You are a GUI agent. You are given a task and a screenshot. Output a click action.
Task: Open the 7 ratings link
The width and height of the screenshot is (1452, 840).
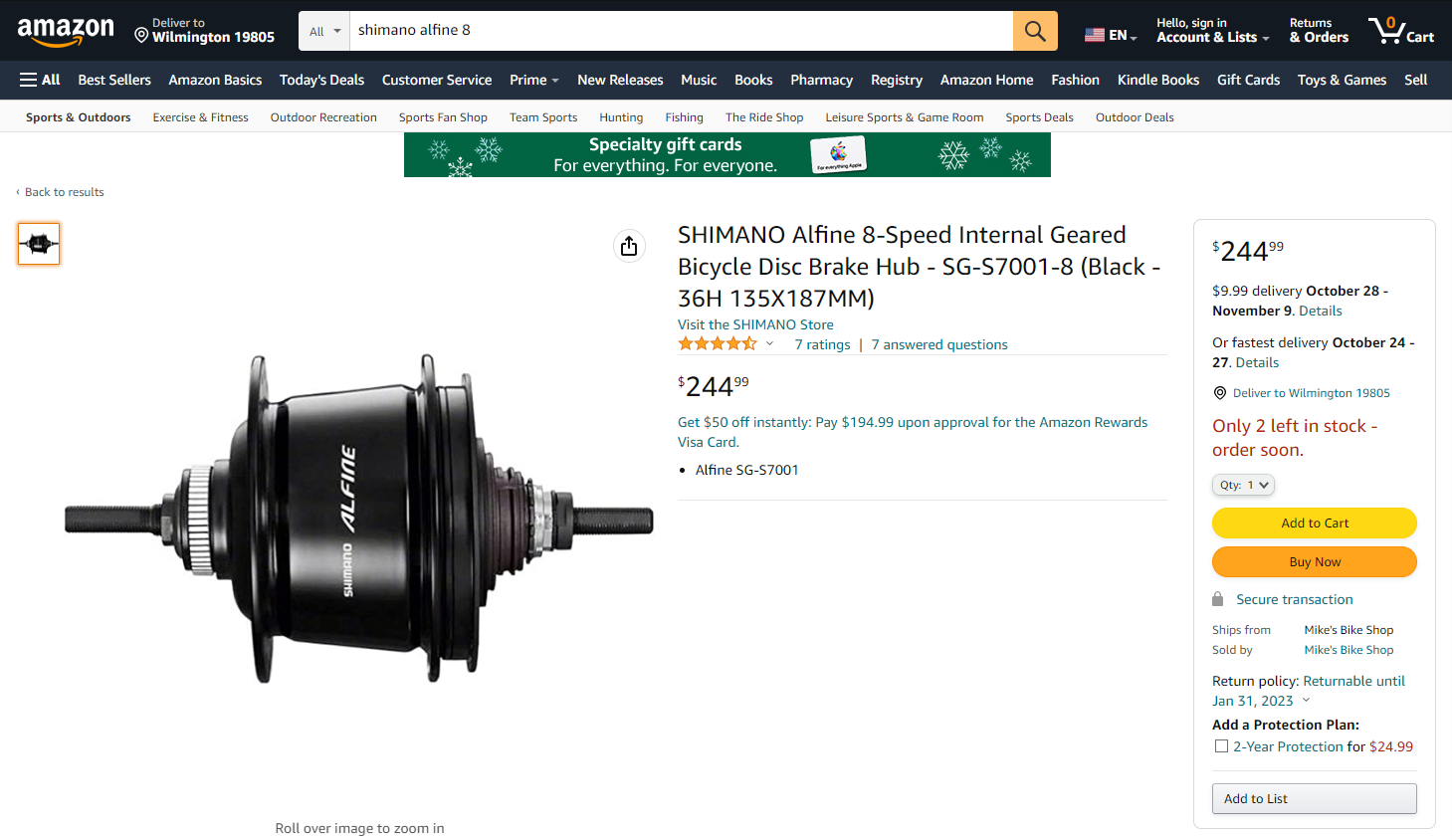pyautogui.click(x=822, y=344)
